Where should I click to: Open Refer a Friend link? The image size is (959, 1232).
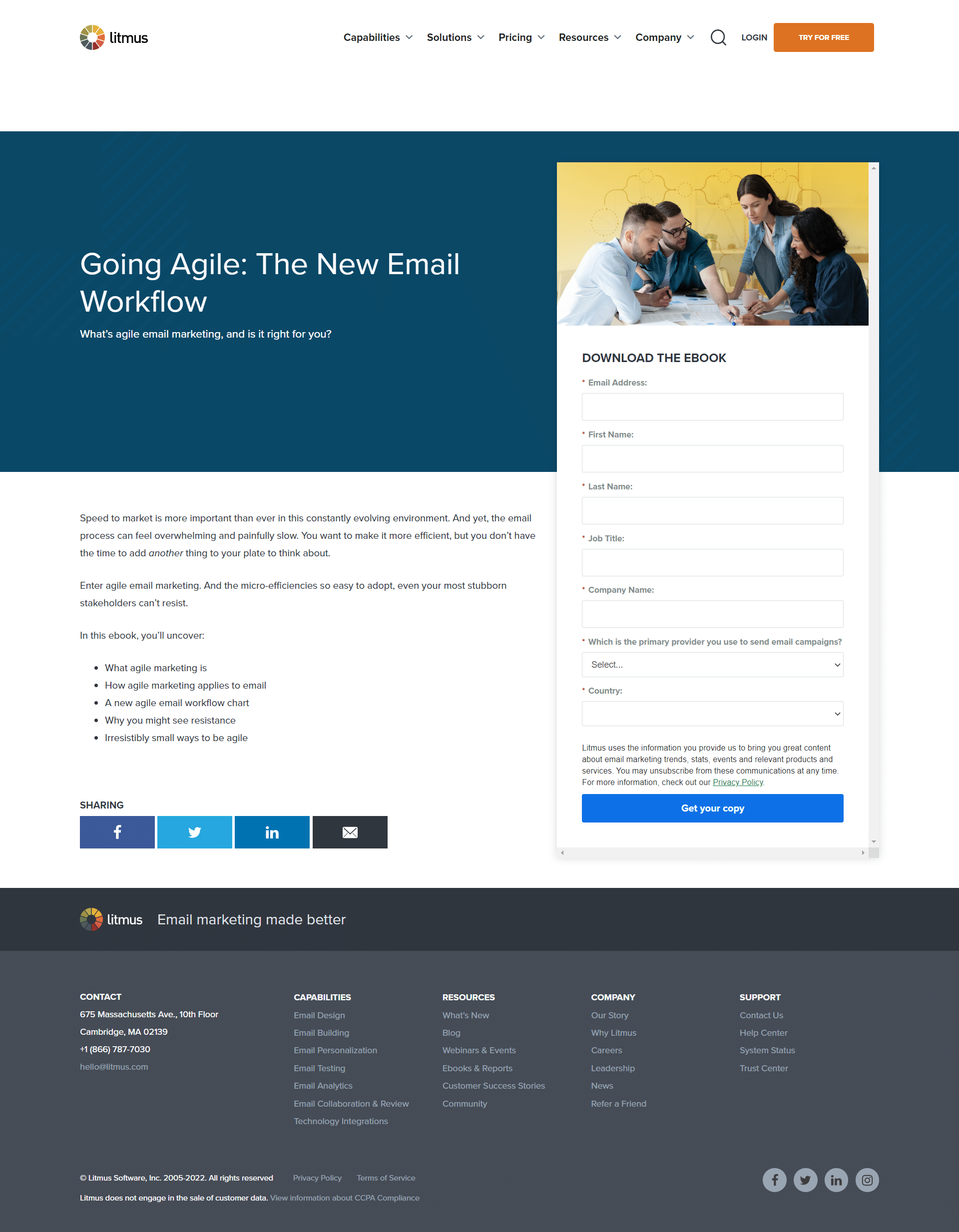coord(619,1104)
